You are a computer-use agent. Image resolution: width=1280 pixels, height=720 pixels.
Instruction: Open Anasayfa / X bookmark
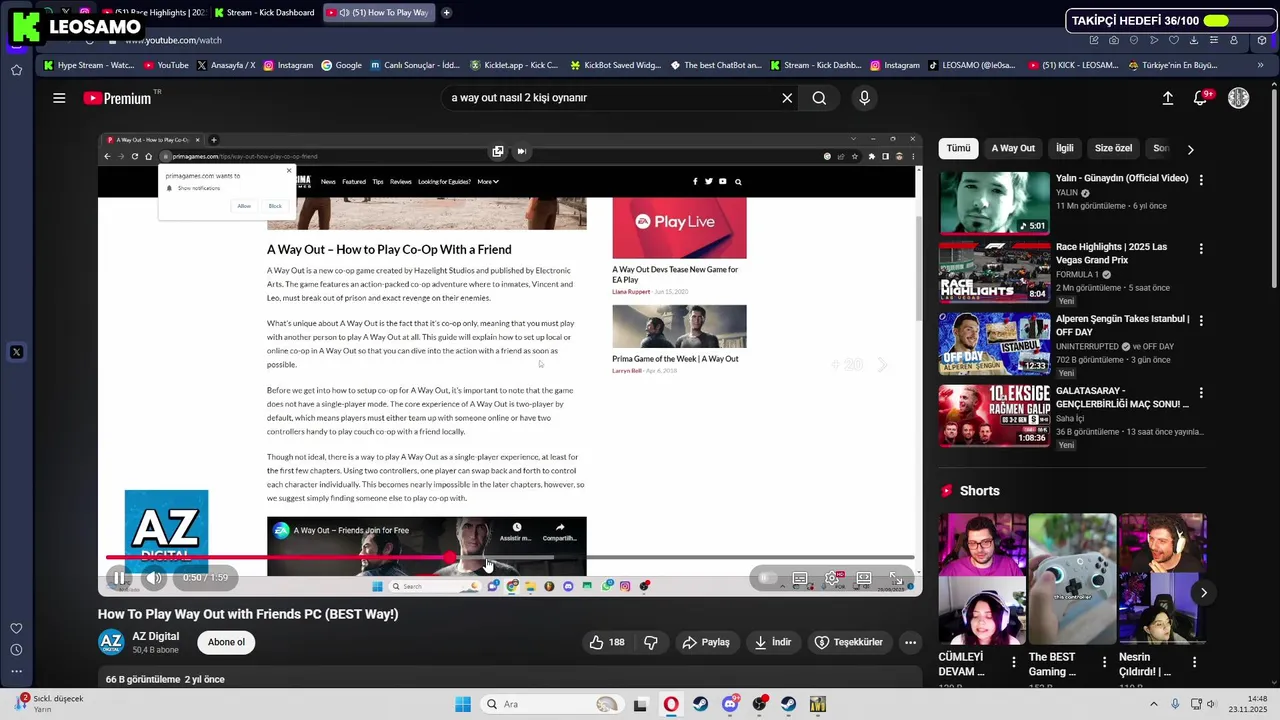[226, 65]
